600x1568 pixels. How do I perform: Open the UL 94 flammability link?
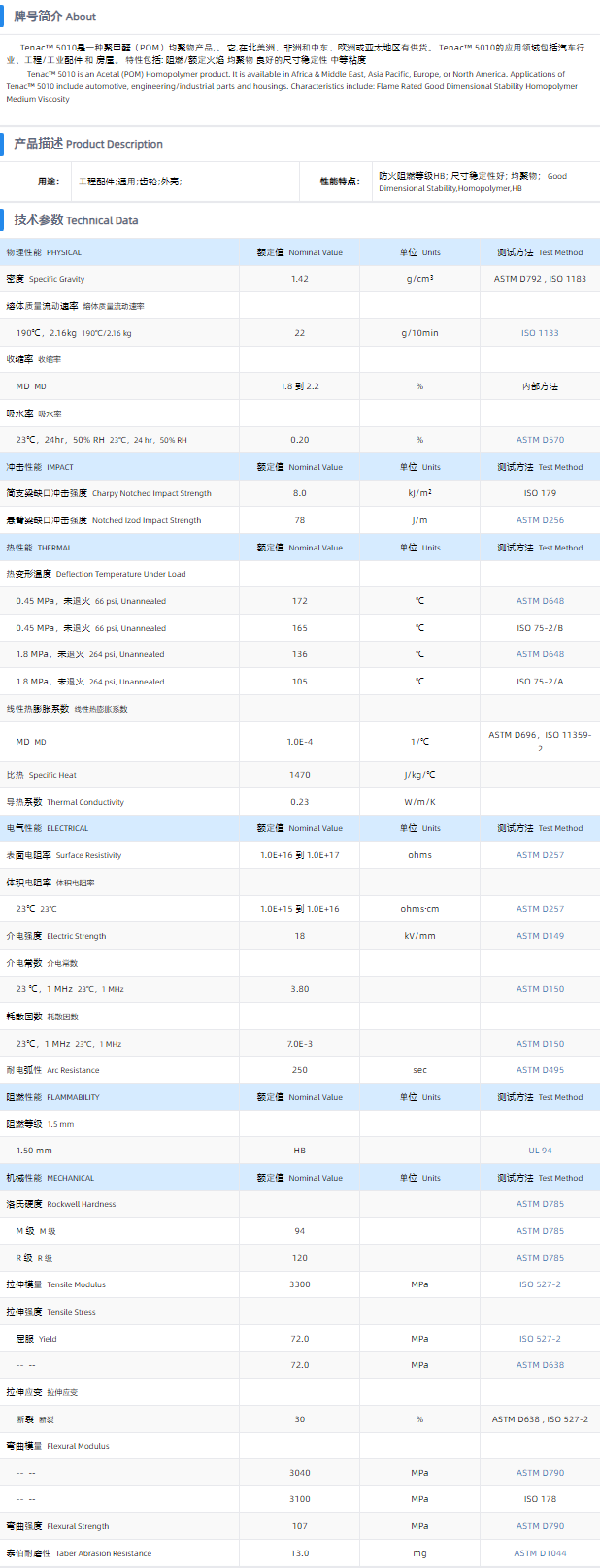click(540, 1151)
